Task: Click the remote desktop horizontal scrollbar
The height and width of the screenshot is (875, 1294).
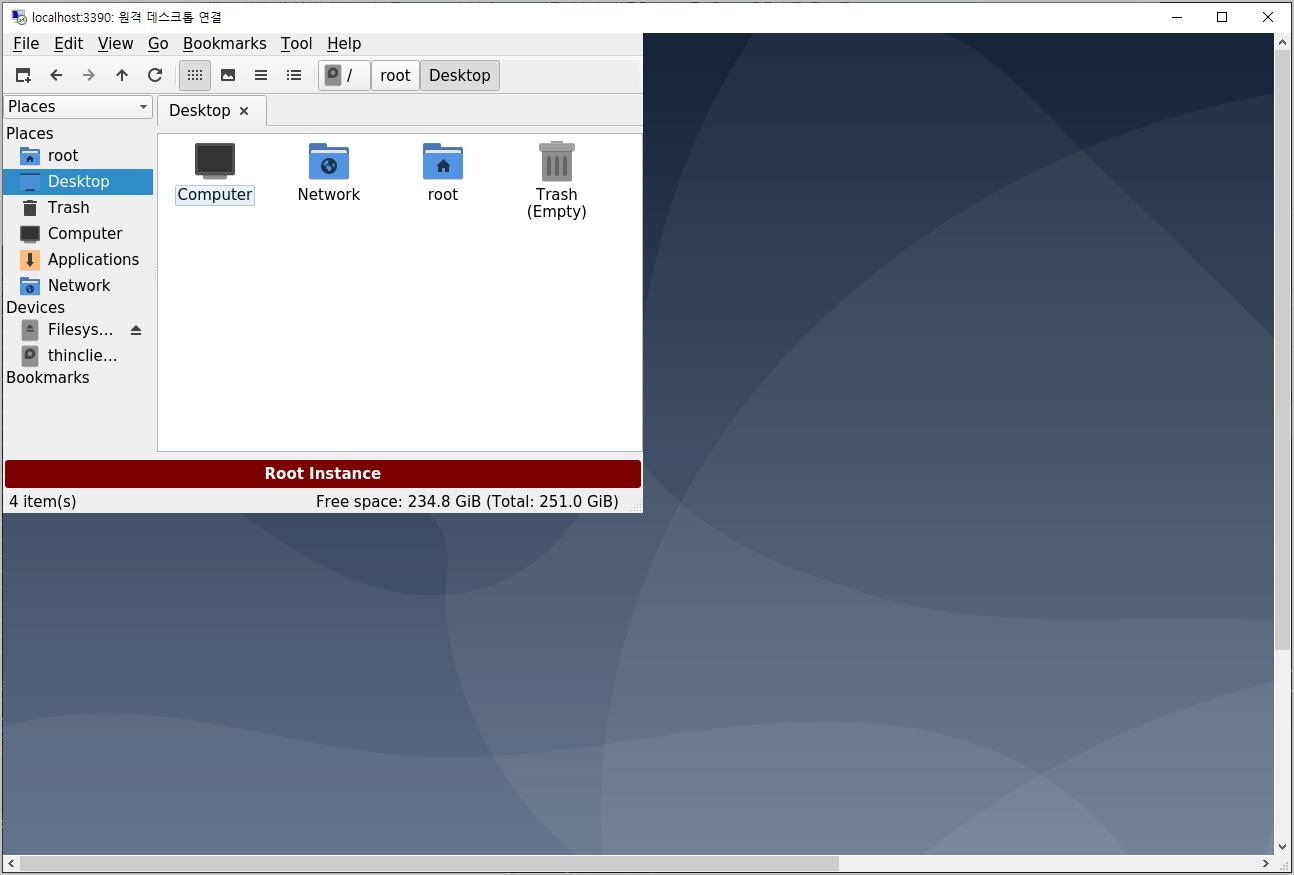Action: (429, 863)
